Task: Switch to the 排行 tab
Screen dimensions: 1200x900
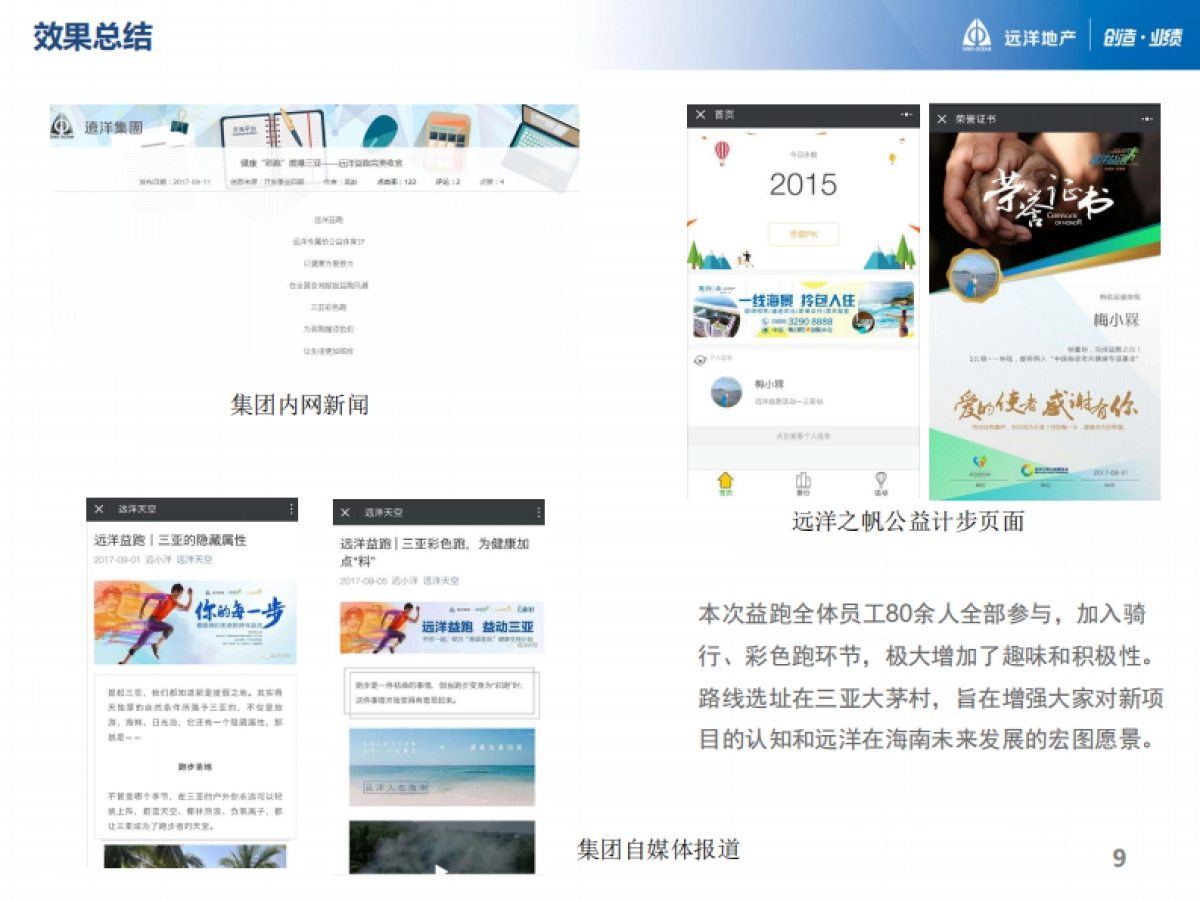Action: tap(805, 480)
